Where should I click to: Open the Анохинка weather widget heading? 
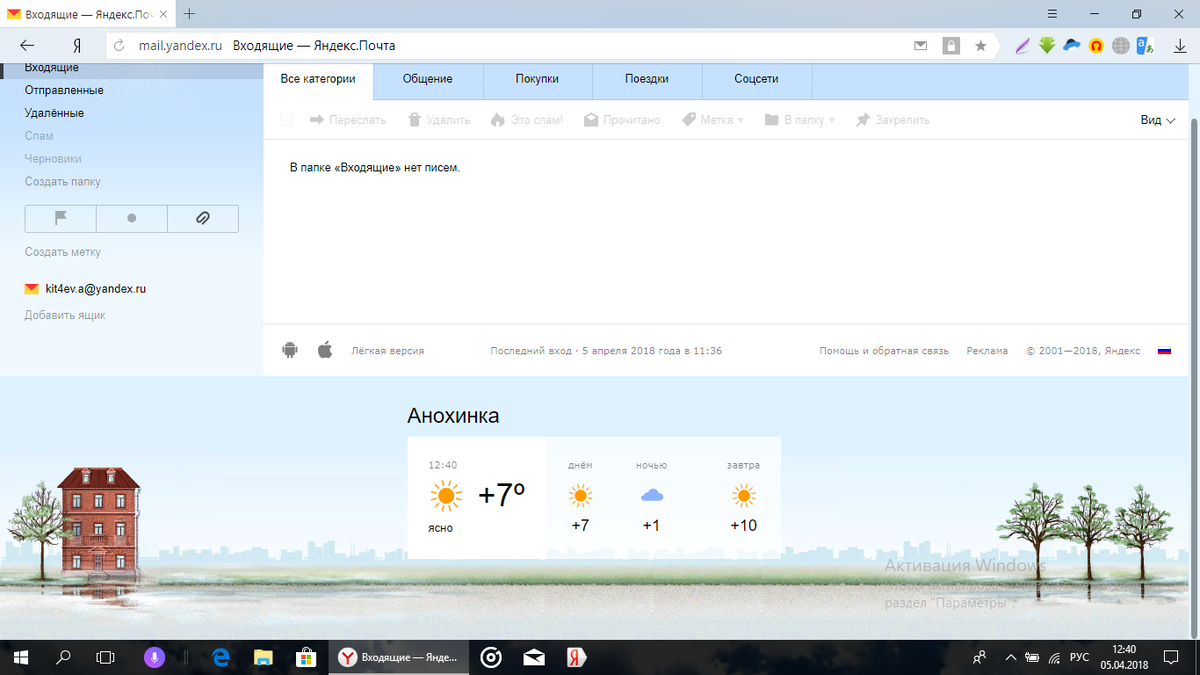[x=453, y=416]
